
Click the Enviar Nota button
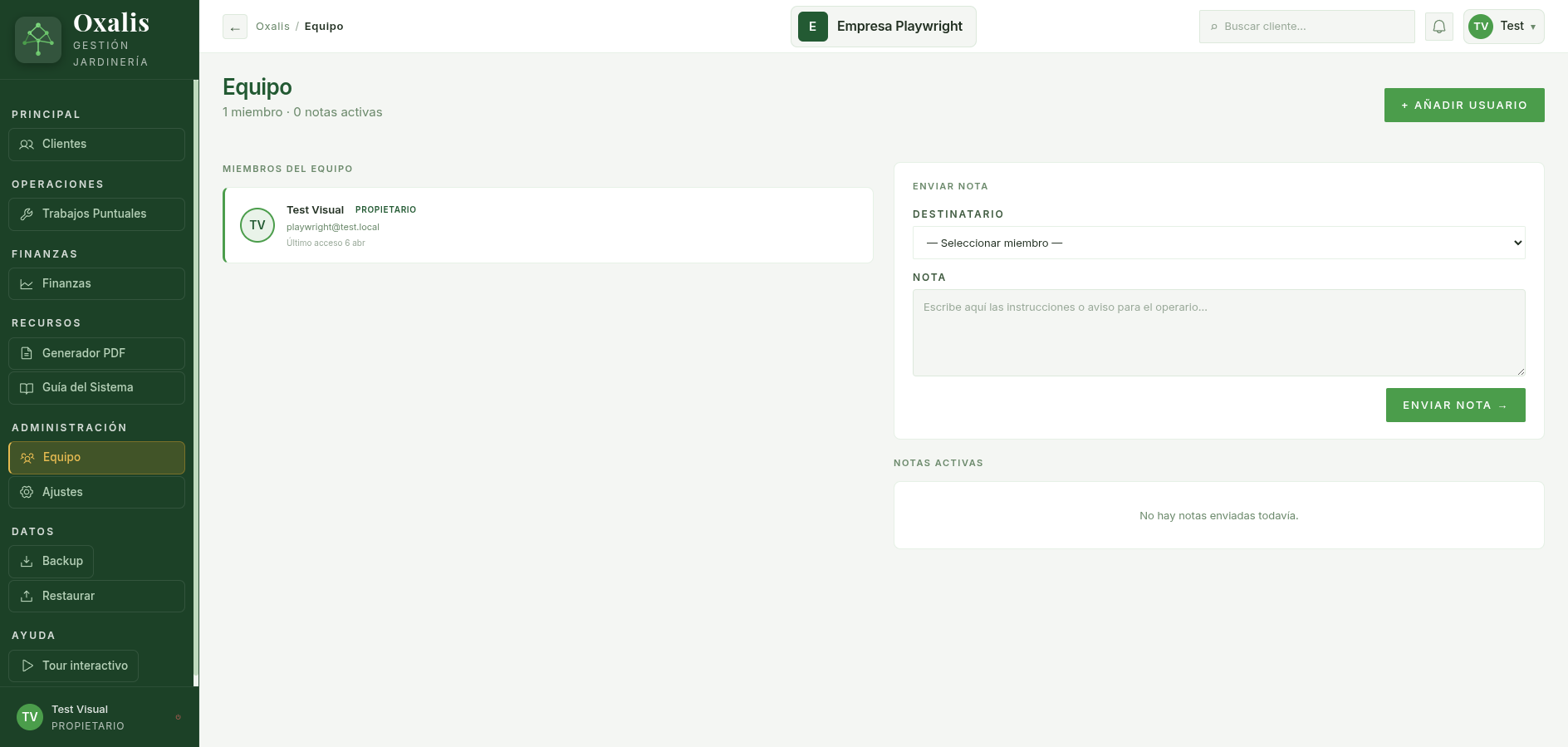tap(1455, 405)
